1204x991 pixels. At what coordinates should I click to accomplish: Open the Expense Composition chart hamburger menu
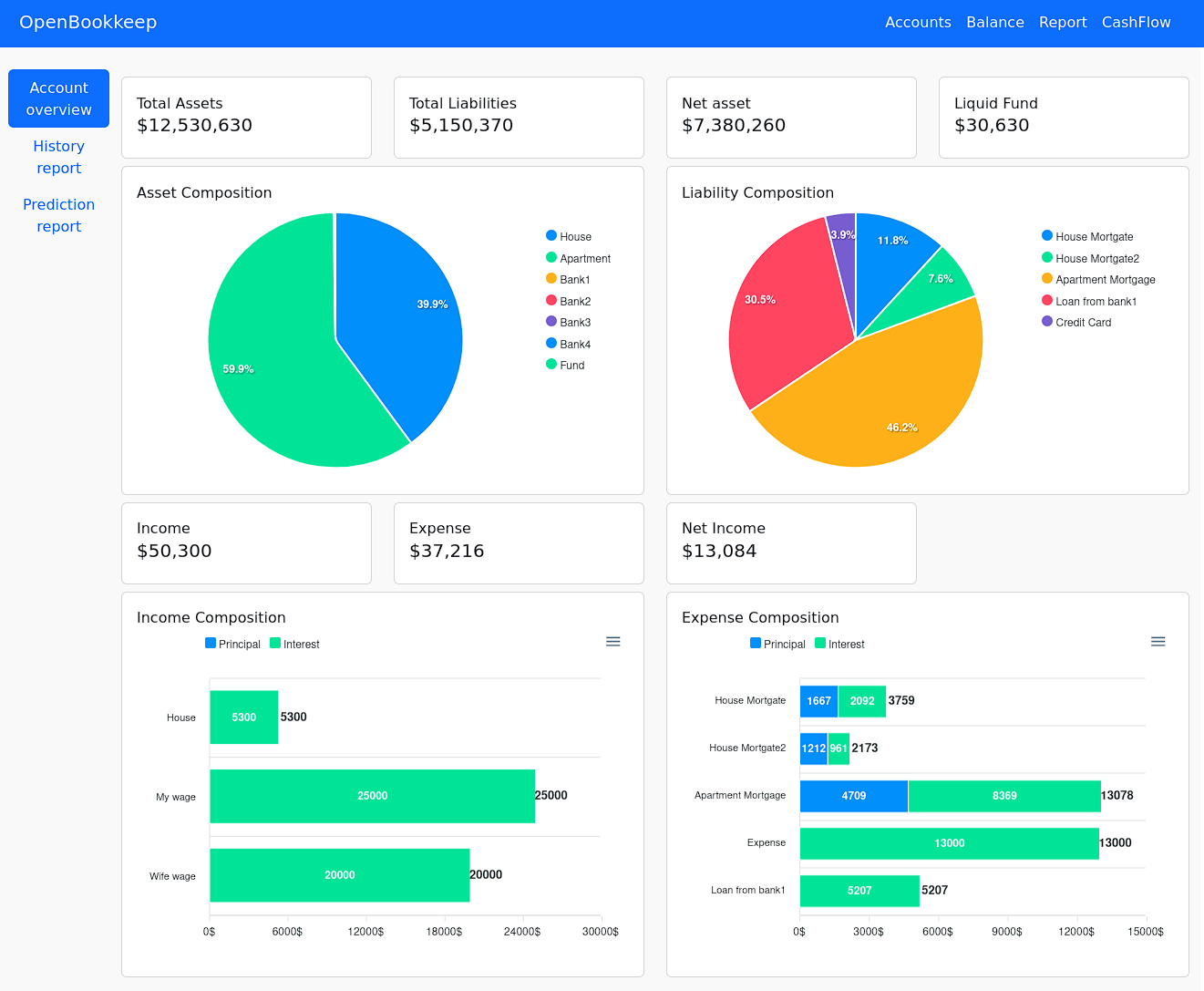[1158, 642]
